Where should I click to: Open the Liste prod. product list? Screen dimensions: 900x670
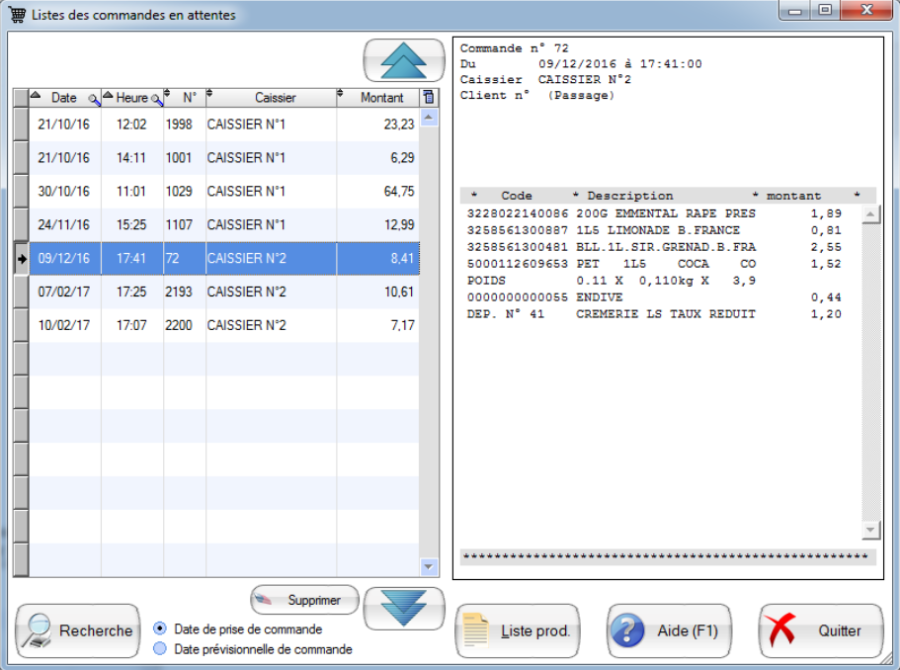517,631
